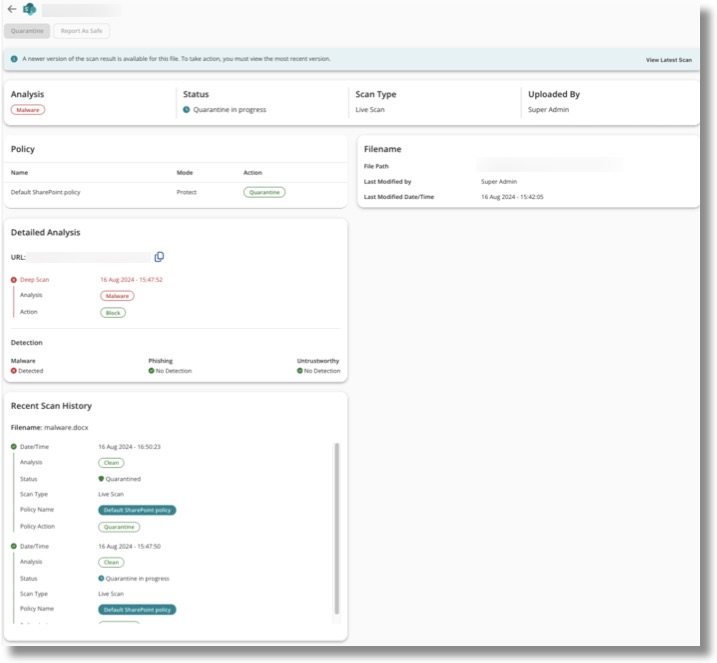Click the red Malware Detected status icon
This screenshot has width=717, height=663.
tap(14, 371)
